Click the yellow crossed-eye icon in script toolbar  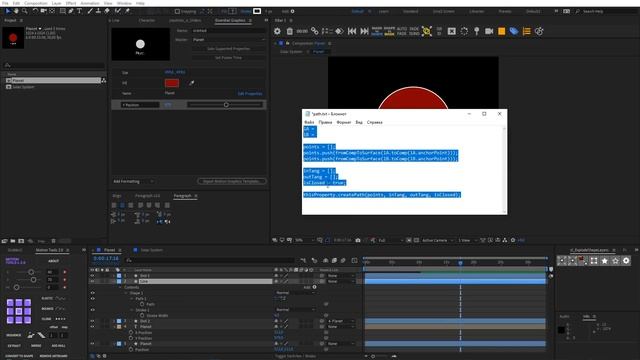pos(427,31)
